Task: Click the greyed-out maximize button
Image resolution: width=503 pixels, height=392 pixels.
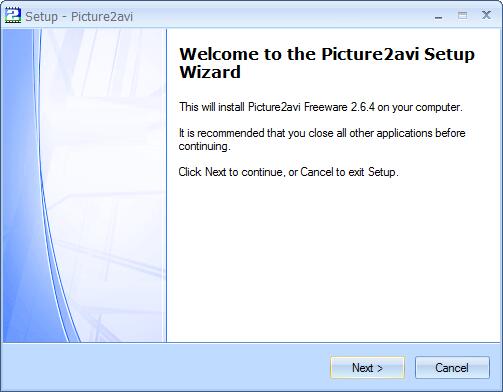Action: (462, 16)
